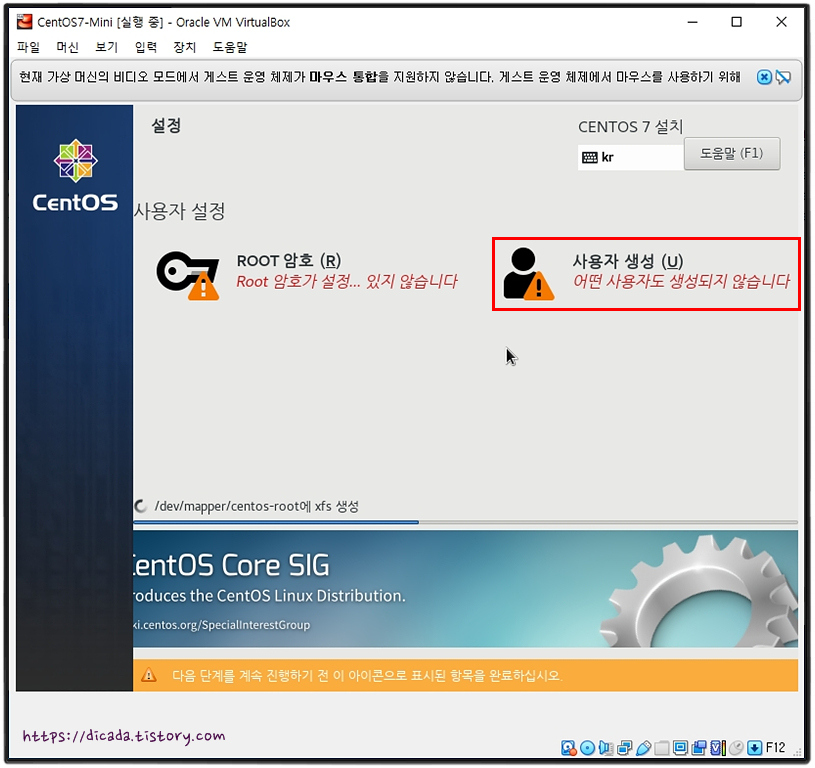815x768 pixels.
Task: Click the CENTOS 7 설치 title text
Action: point(630,127)
